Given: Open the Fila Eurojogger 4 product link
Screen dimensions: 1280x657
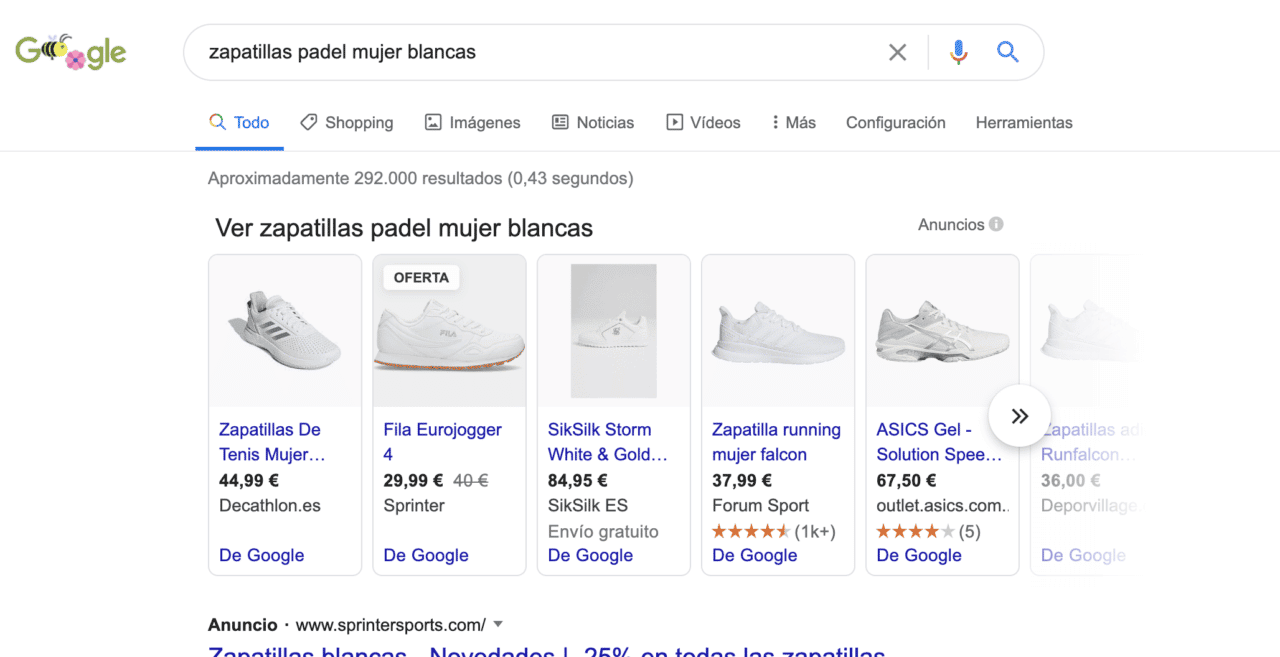Looking at the screenshot, I should [x=442, y=441].
